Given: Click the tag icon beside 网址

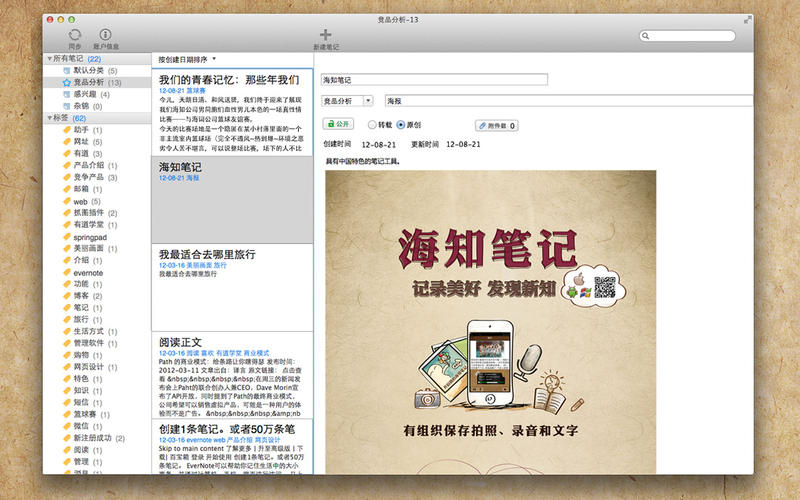Looking at the screenshot, I should [x=66, y=141].
